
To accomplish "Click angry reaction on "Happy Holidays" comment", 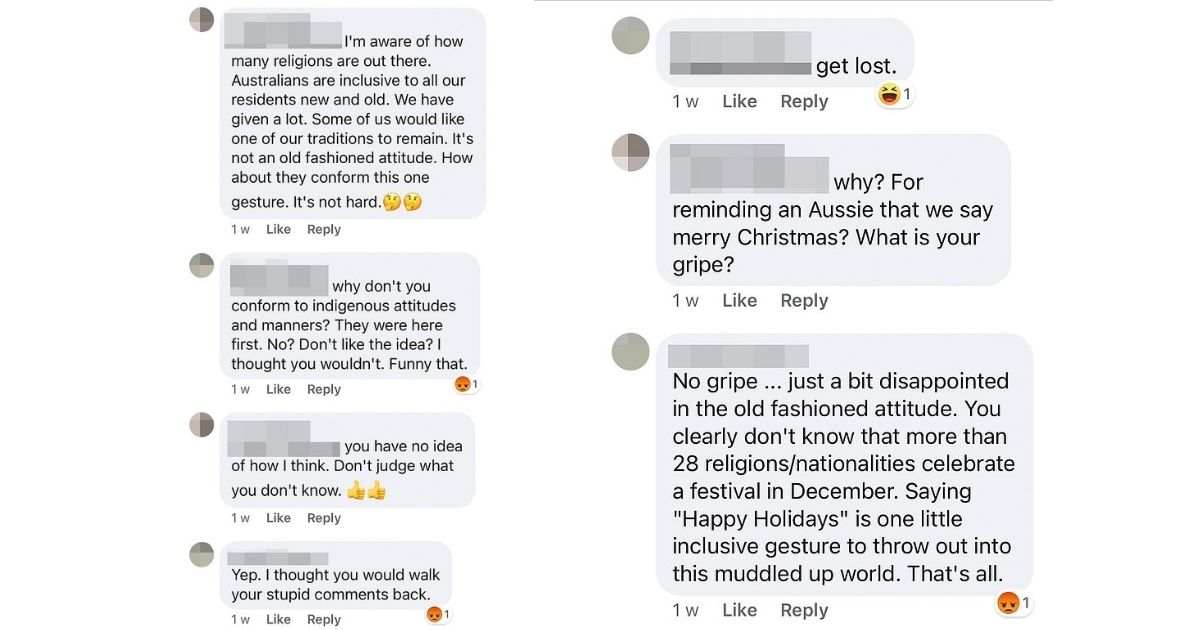I will pyautogui.click(x=1007, y=603).
